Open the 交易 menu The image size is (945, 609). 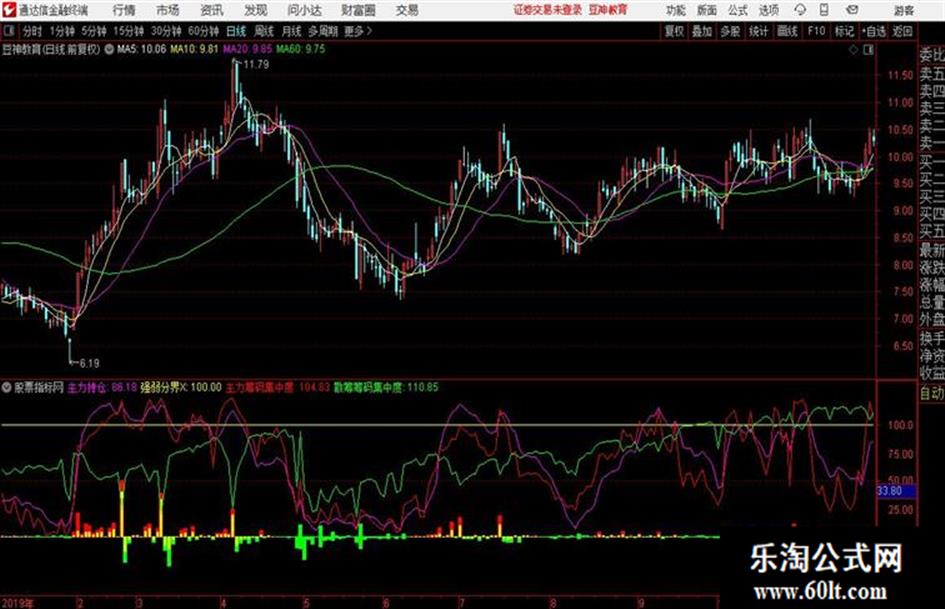[407, 10]
